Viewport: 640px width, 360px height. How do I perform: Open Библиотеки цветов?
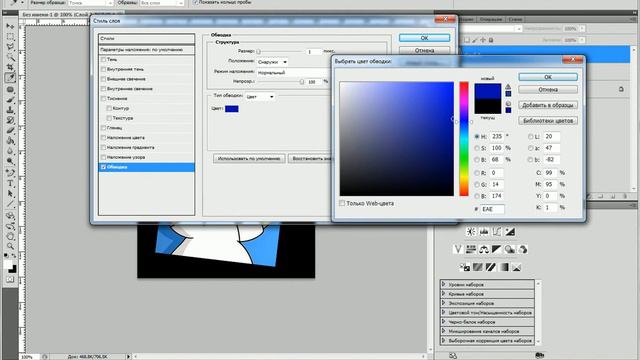548,121
